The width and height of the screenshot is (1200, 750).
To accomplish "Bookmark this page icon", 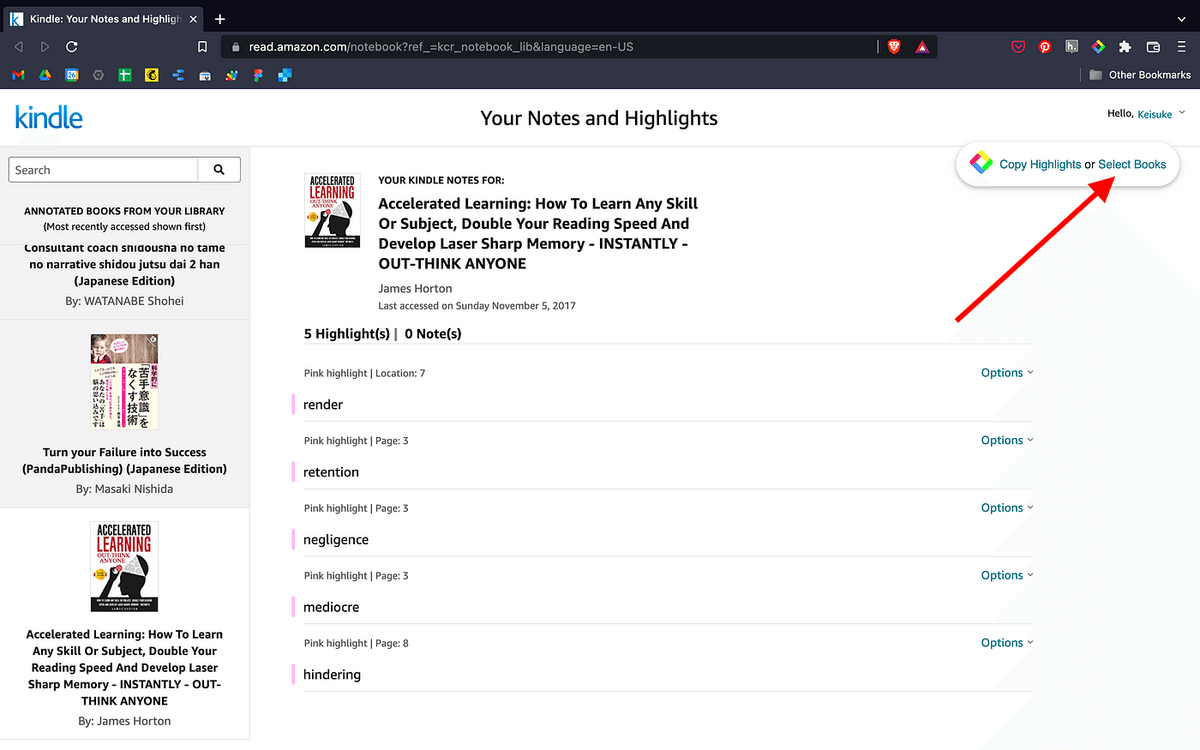I will (203, 47).
